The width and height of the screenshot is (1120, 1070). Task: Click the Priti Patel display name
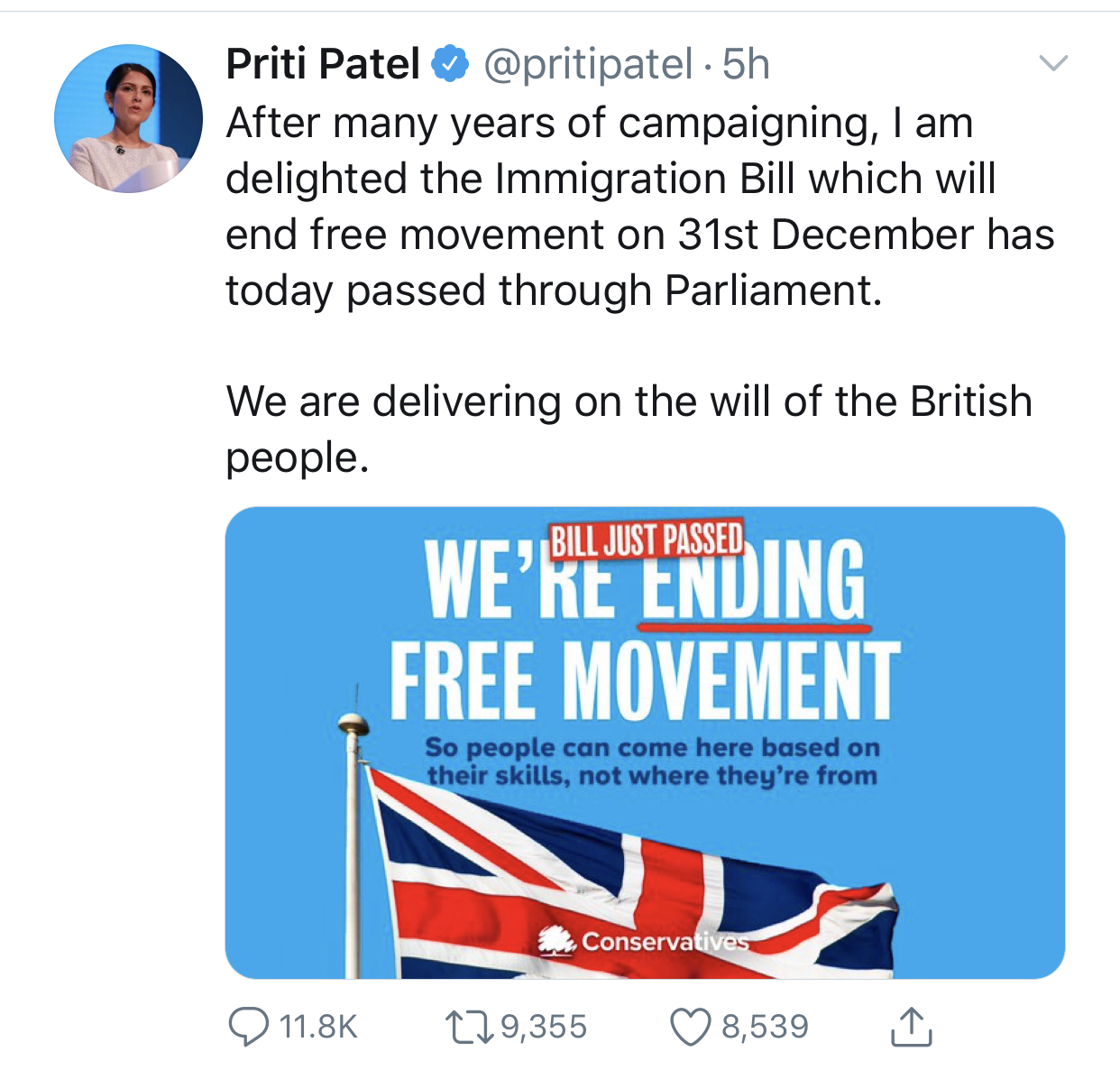point(323,64)
